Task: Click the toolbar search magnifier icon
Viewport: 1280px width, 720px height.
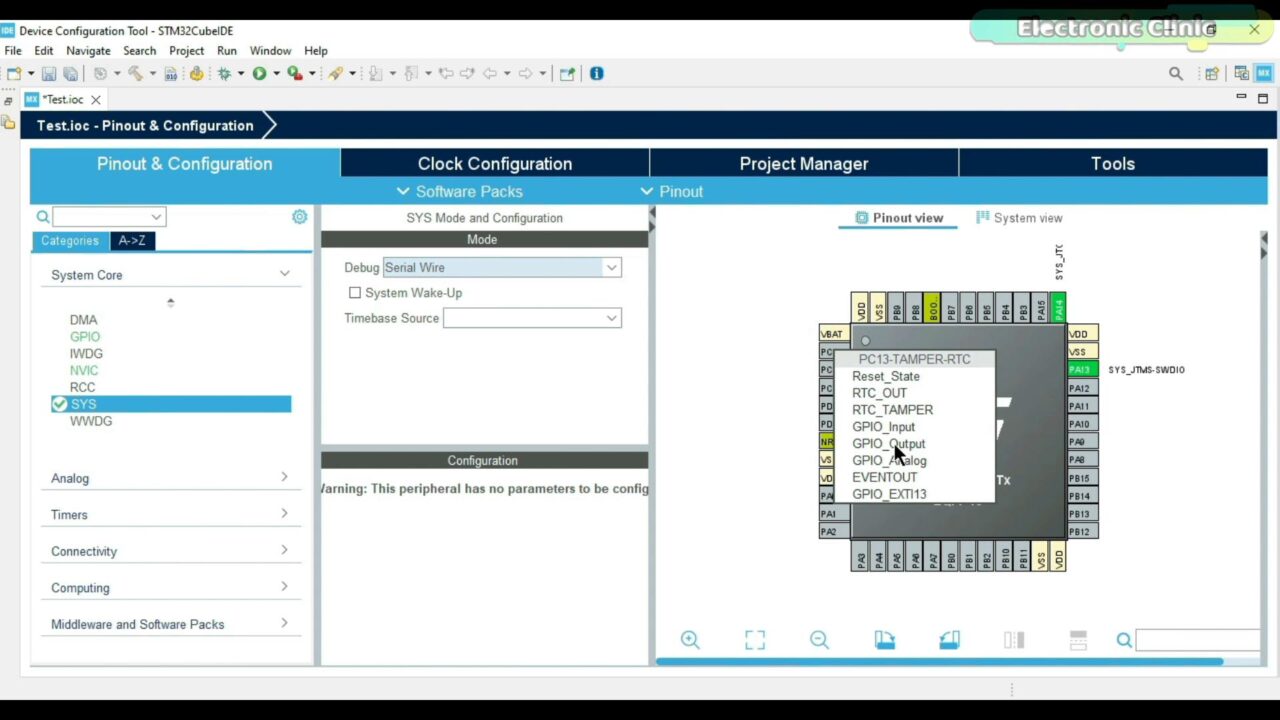Action: pos(1176,74)
